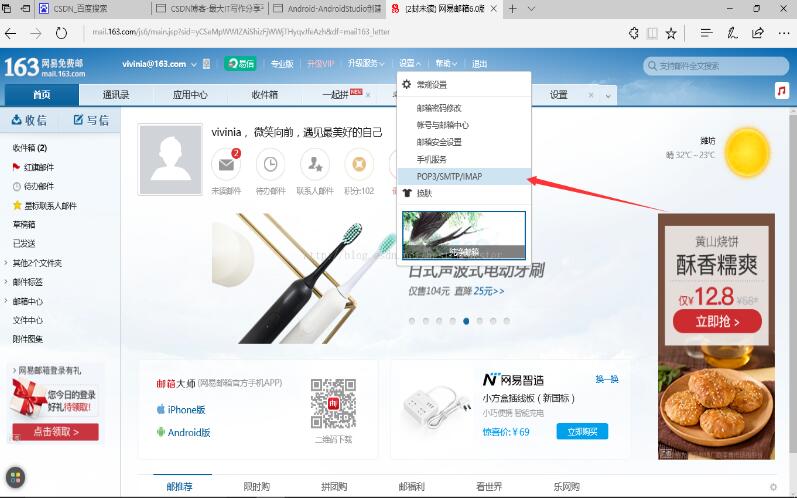
Task: Click the 立即购买 blue button
Action: click(x=582, y=431)
